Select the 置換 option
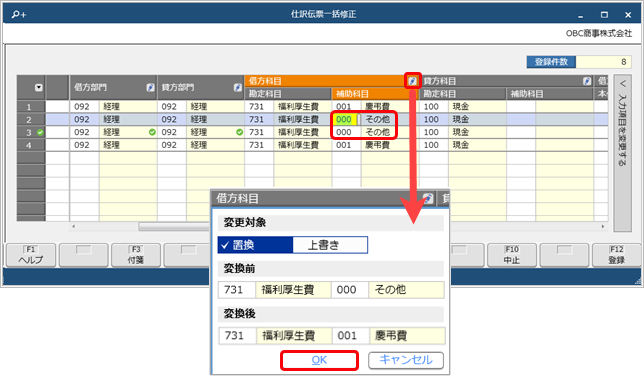The height and width of the screenshot is (376, 644). 255,245
